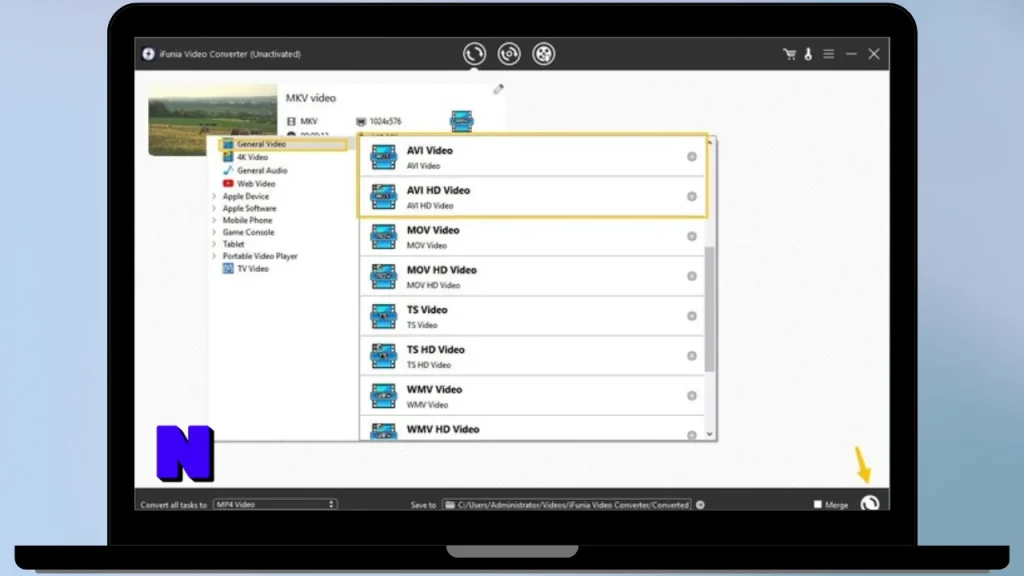This screenshot has height=576, width=1024.
Task: Open the disc ripper icon in header
Action: tap(509, 54)
